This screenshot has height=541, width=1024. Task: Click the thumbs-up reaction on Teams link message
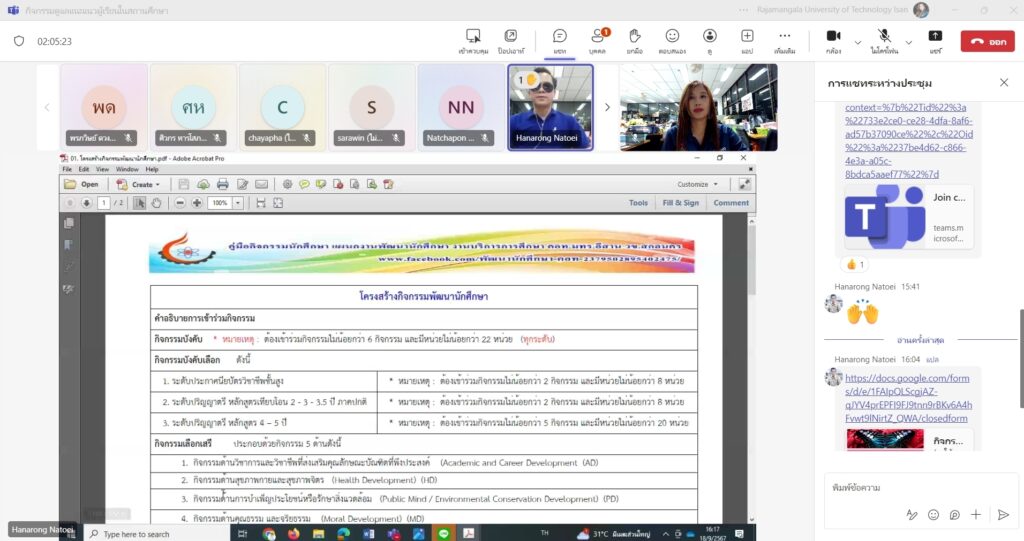click(855, 265)
